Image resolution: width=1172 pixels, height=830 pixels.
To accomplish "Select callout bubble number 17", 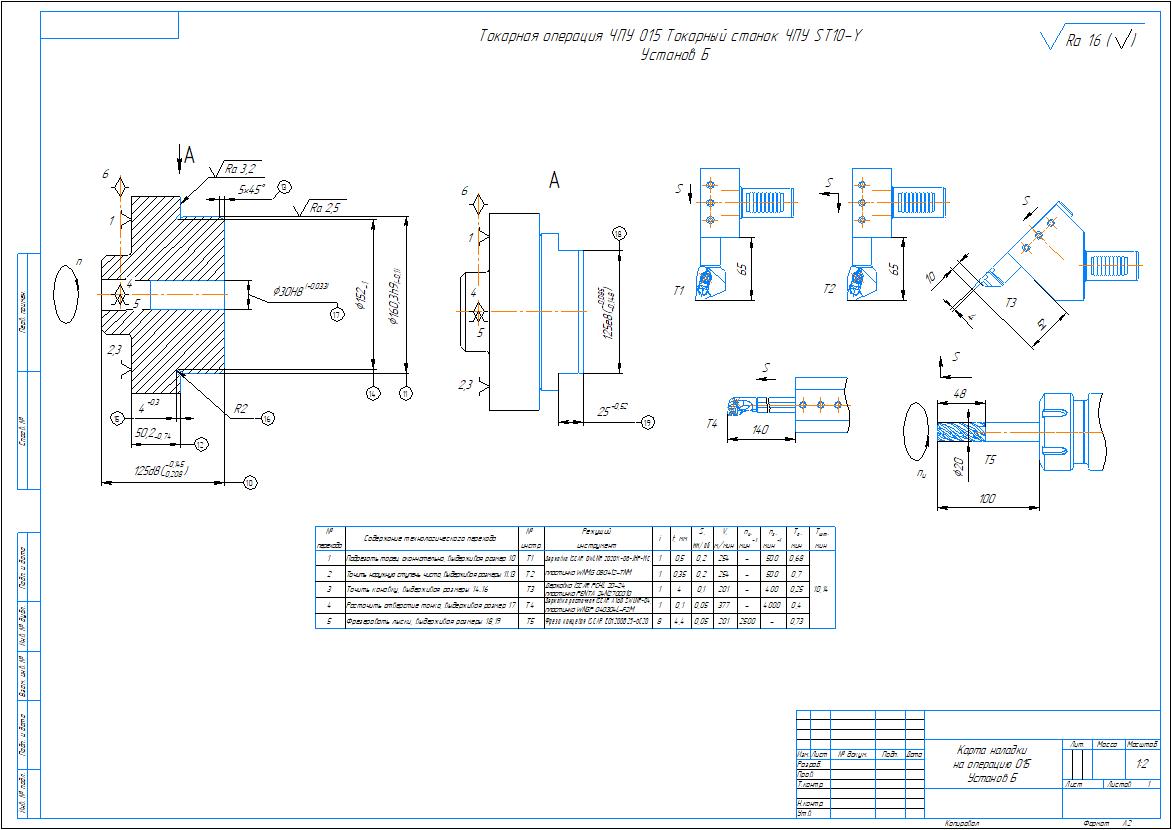I will (x=336, y=315).
